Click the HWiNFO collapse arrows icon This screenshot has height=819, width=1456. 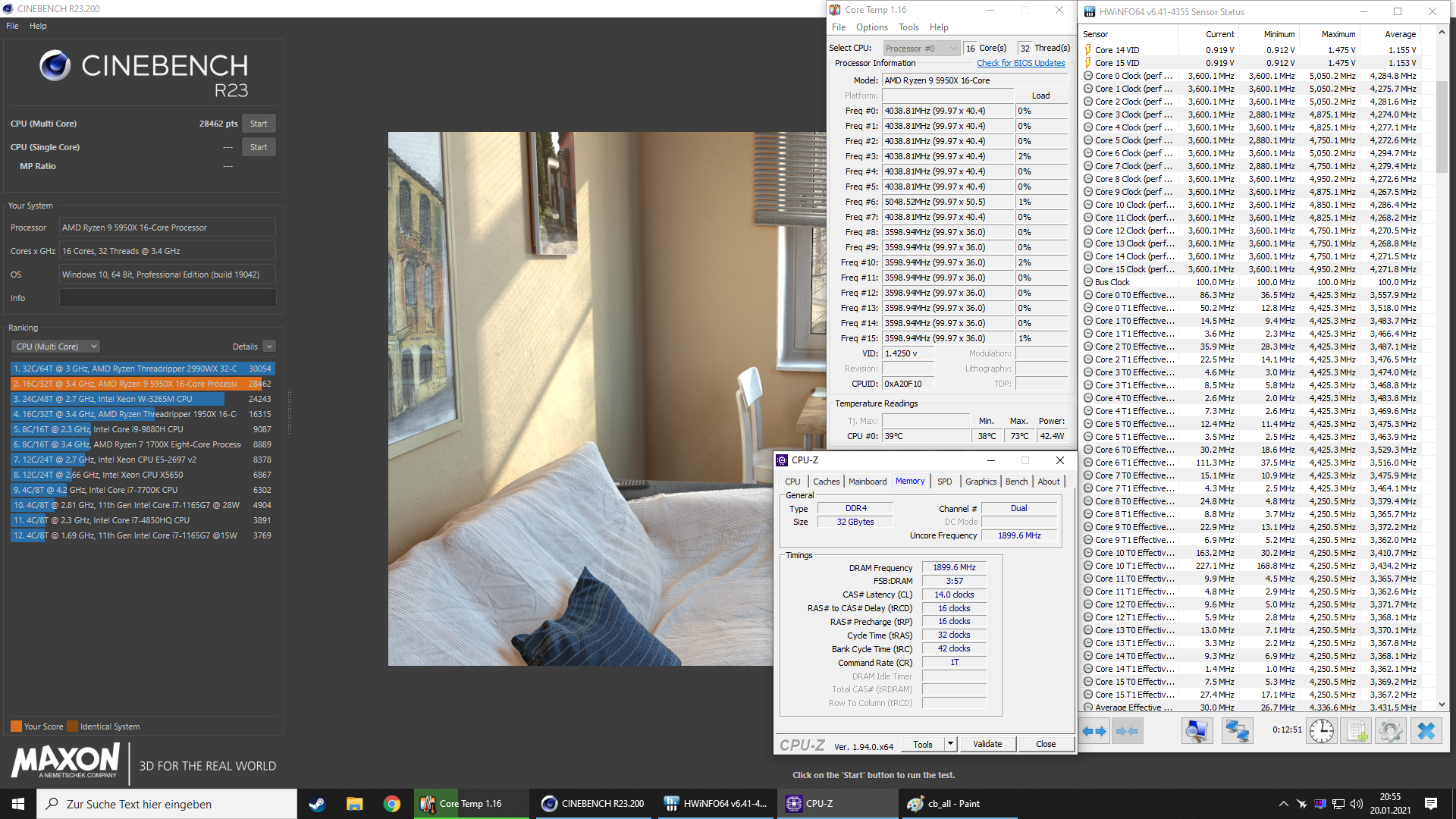click(x=1127, y=732)
